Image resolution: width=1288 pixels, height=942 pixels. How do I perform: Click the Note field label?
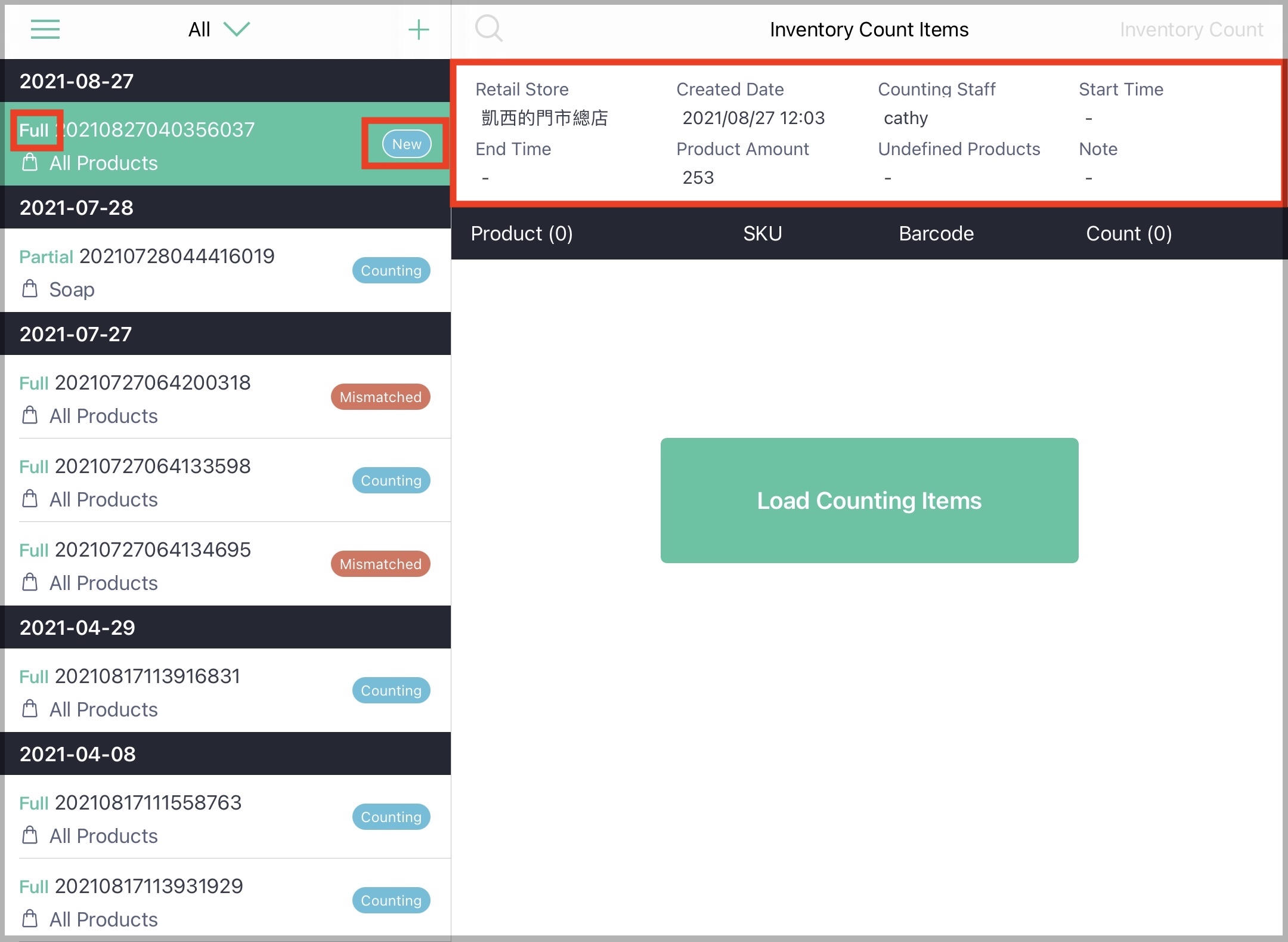coord(1098,149)
